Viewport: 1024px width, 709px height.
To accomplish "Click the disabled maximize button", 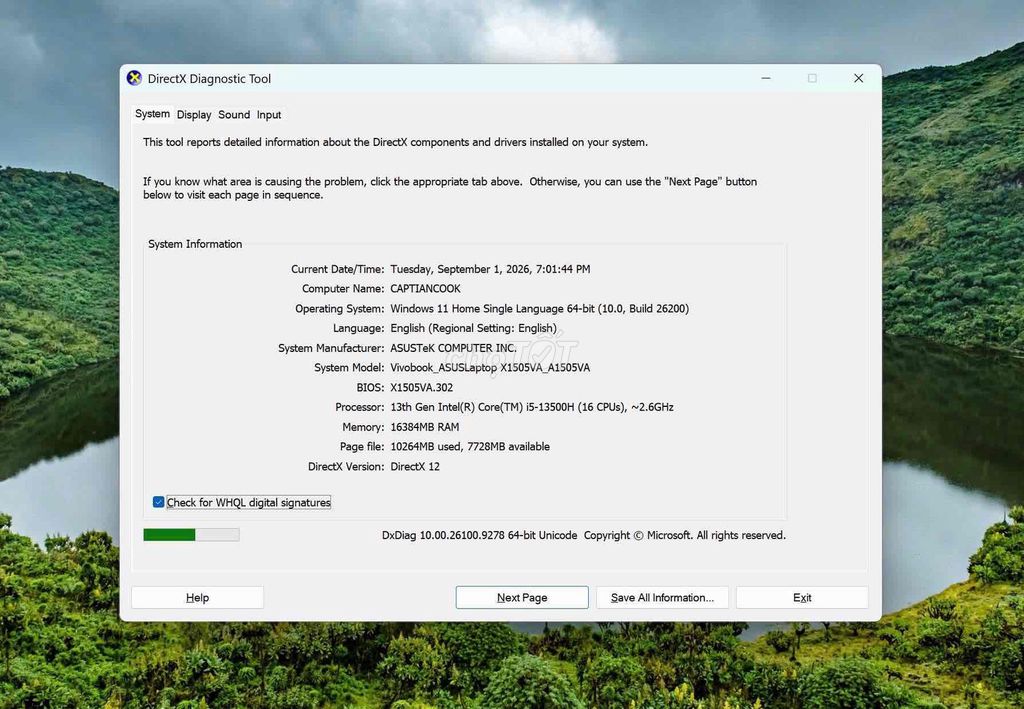I will pyautogui.click(x=812, y=78).
